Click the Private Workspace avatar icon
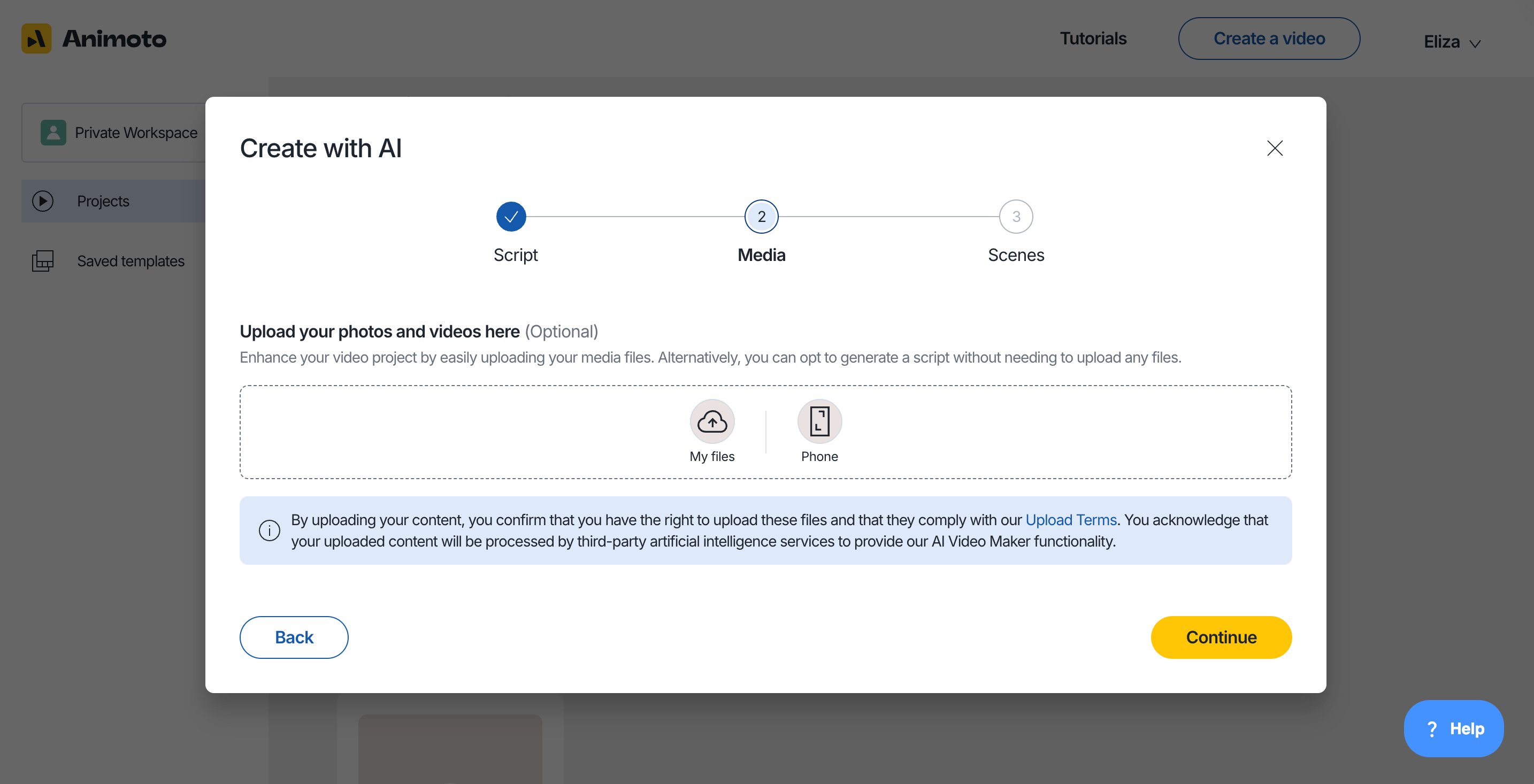 click(53, 132)
